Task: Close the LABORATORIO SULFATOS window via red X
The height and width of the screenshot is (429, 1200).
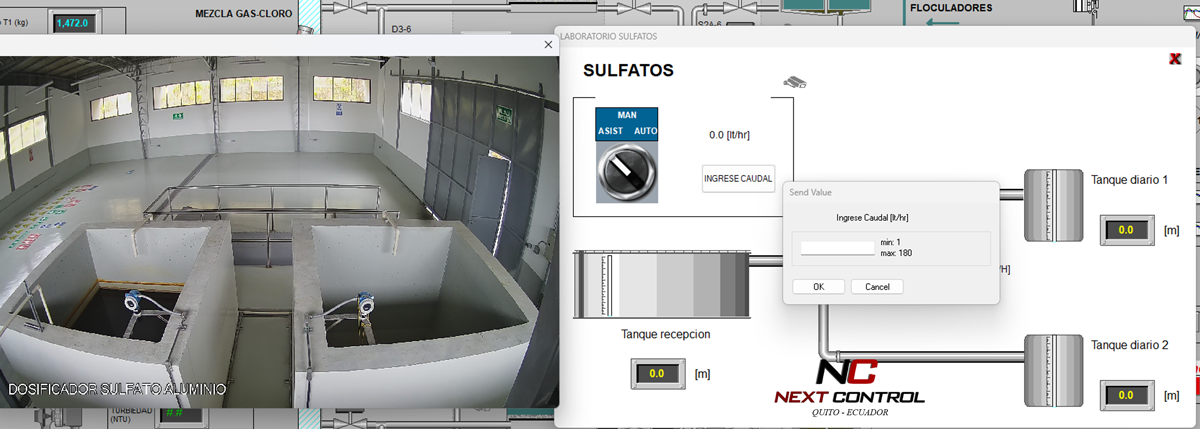Action: click(1175, 59)
